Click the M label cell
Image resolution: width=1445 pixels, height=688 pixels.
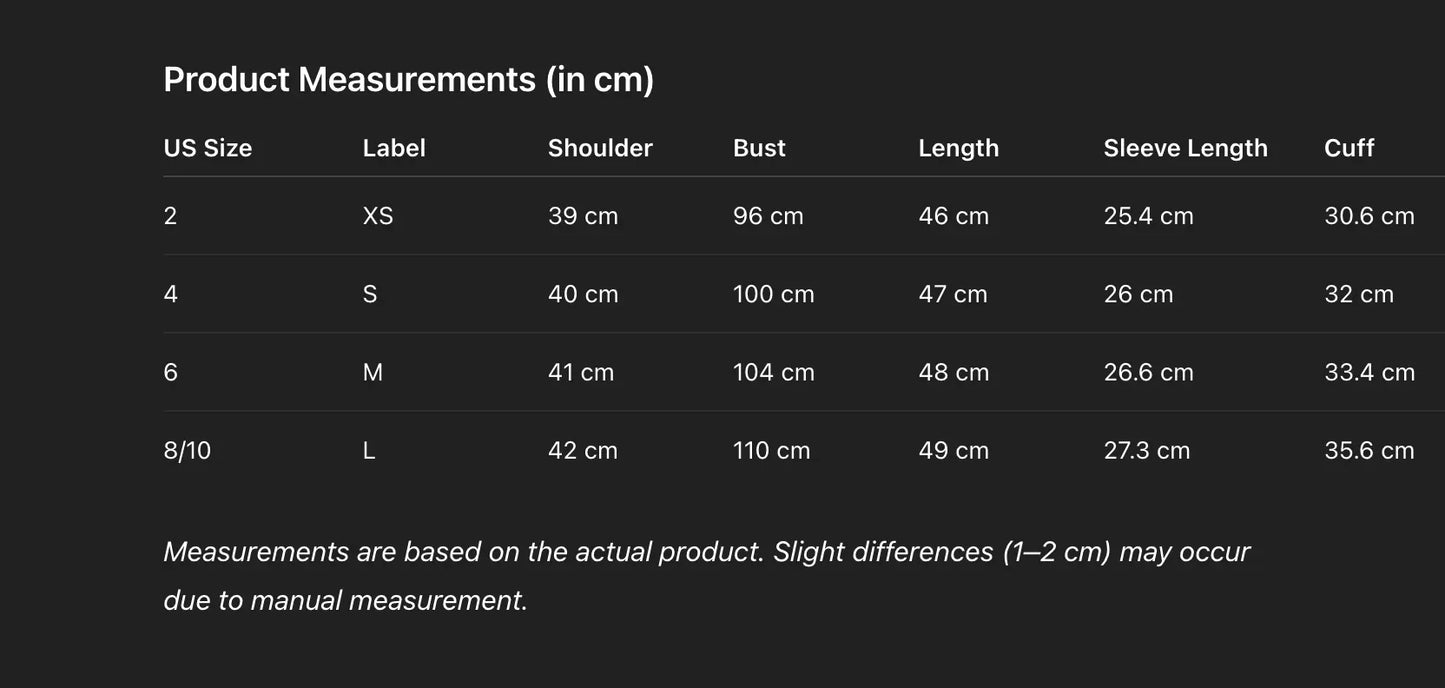373,372
